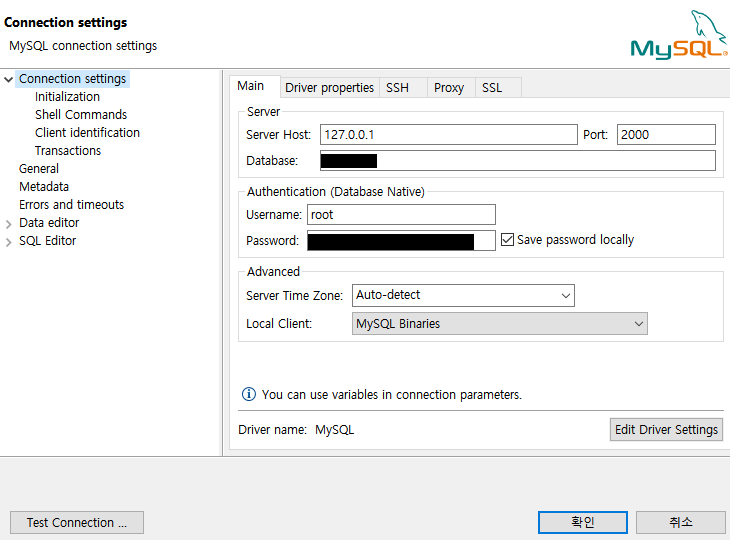The width and height of the screenshot is (730, 540).
Task: Click the Username input field
Action: (x=401, y=215)
